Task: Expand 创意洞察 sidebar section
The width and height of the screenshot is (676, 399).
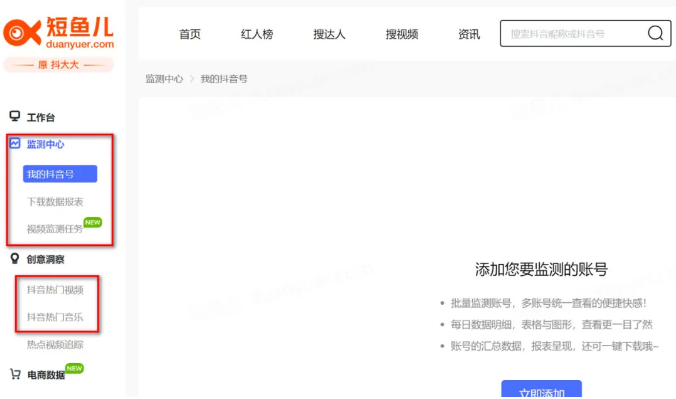Action: (45, 259)
